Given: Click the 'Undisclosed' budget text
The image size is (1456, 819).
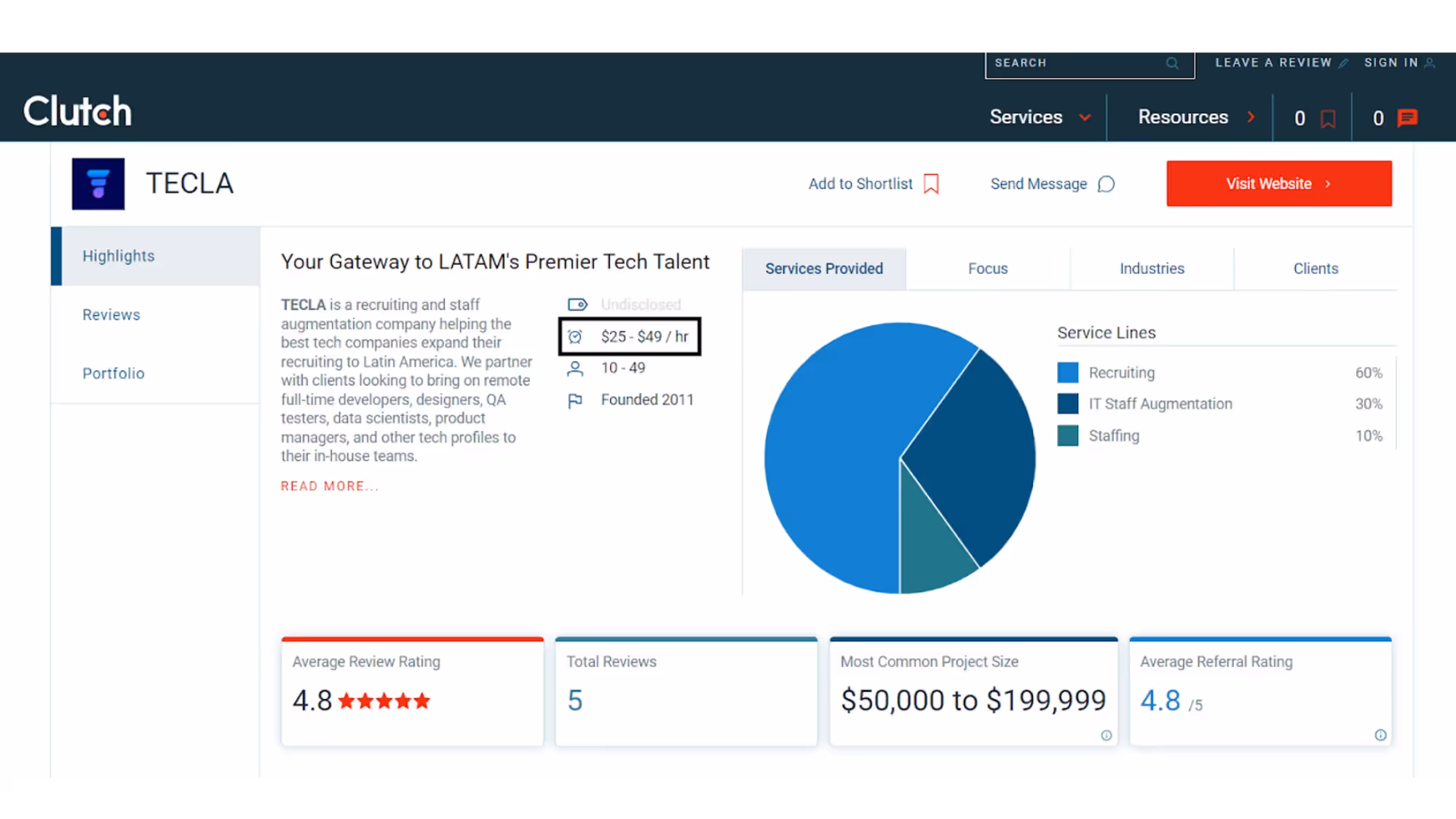Looking at the screenshot, I should [641, 304].
